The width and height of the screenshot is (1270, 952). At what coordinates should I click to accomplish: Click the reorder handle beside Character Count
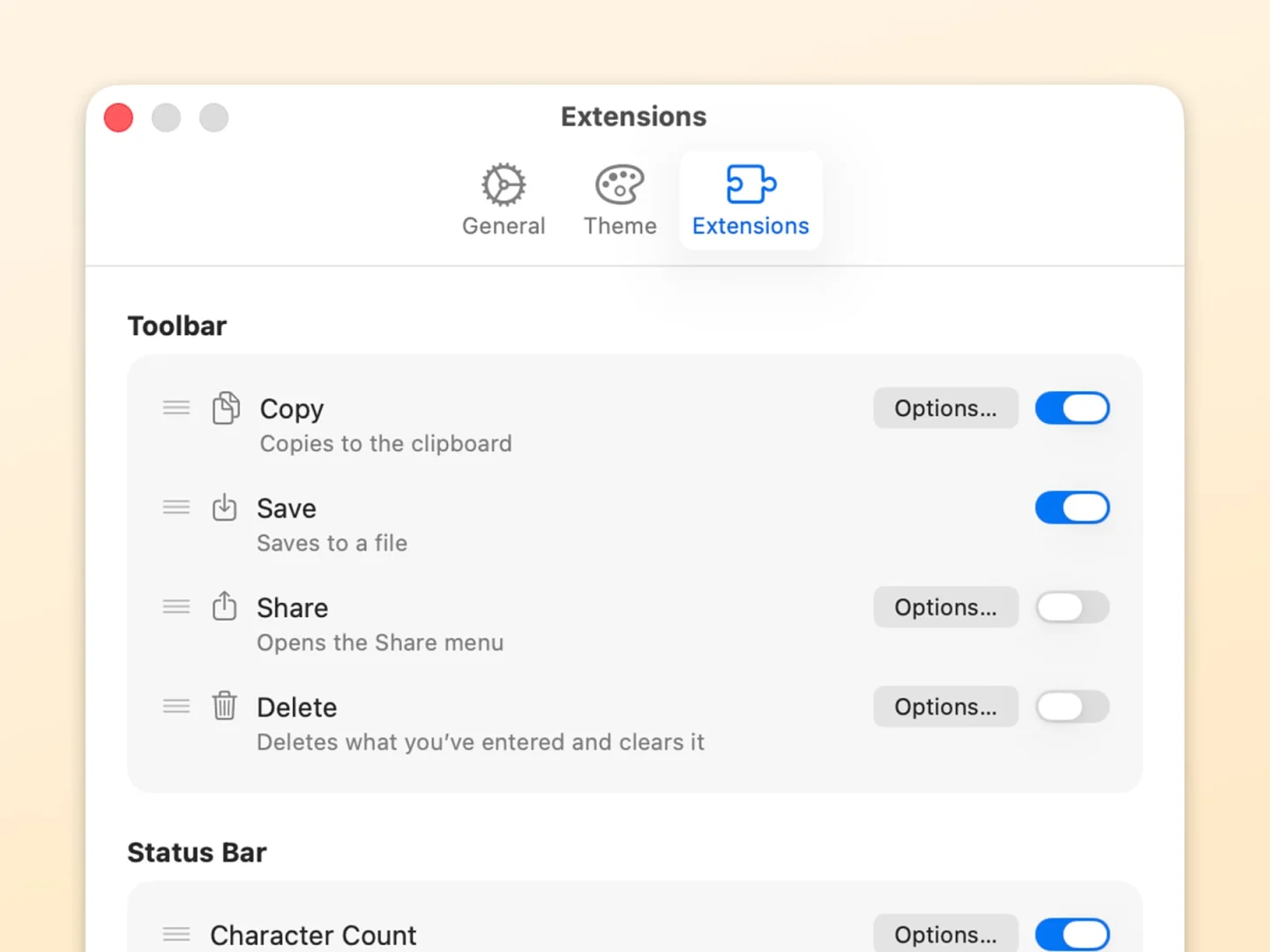(176, 934)
